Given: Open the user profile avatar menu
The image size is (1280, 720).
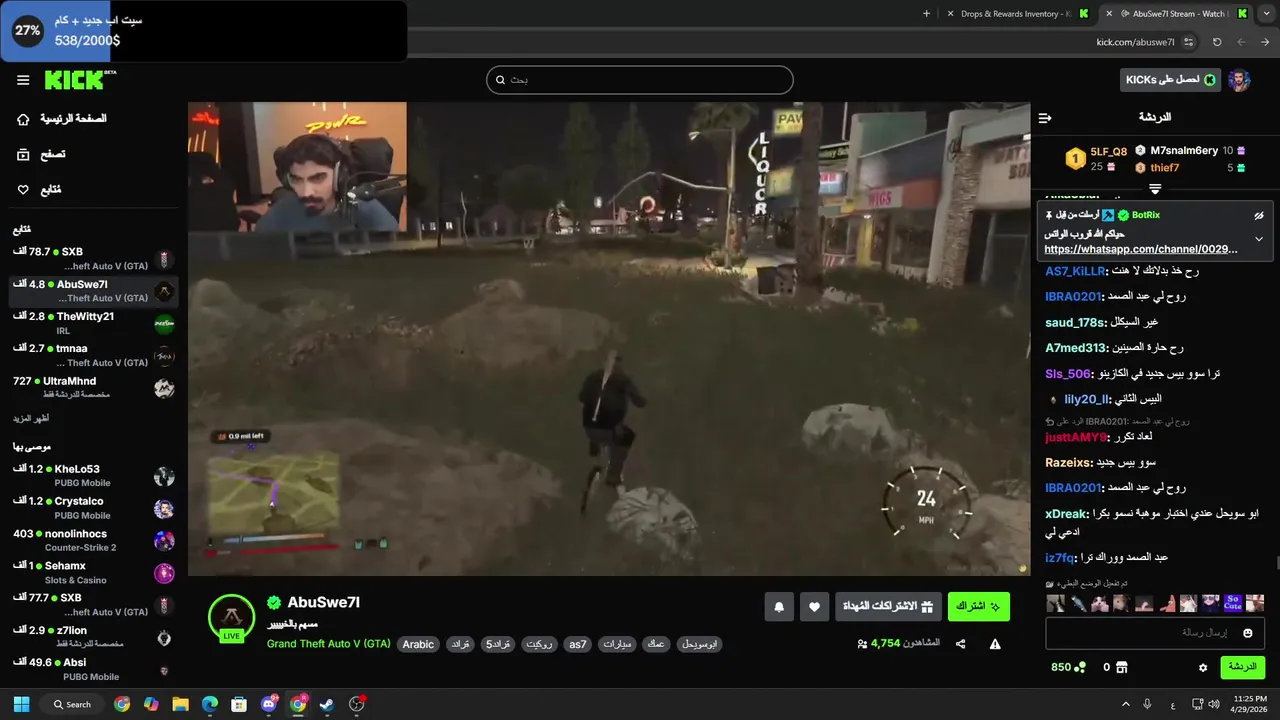Looking at the screenshot, I should pyautogui.click(x=1239, y=80).
